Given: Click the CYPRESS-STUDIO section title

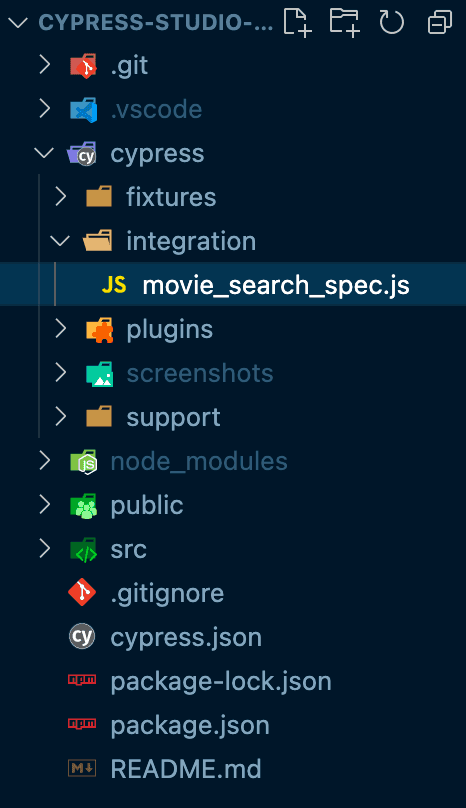Looking at the screenshot, I should click(156, 23).
